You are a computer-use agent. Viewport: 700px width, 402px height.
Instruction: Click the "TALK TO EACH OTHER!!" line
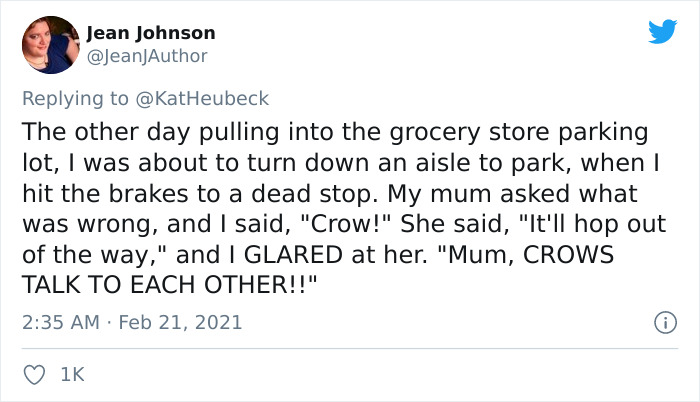click(169, 285)
